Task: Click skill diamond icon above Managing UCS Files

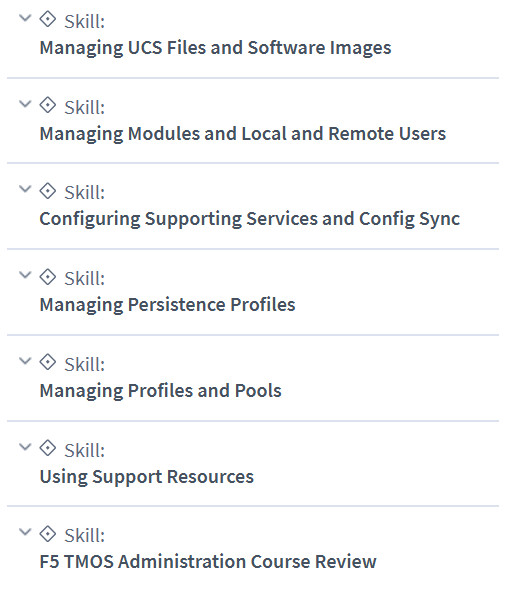Action: click(x=48, y=19)
